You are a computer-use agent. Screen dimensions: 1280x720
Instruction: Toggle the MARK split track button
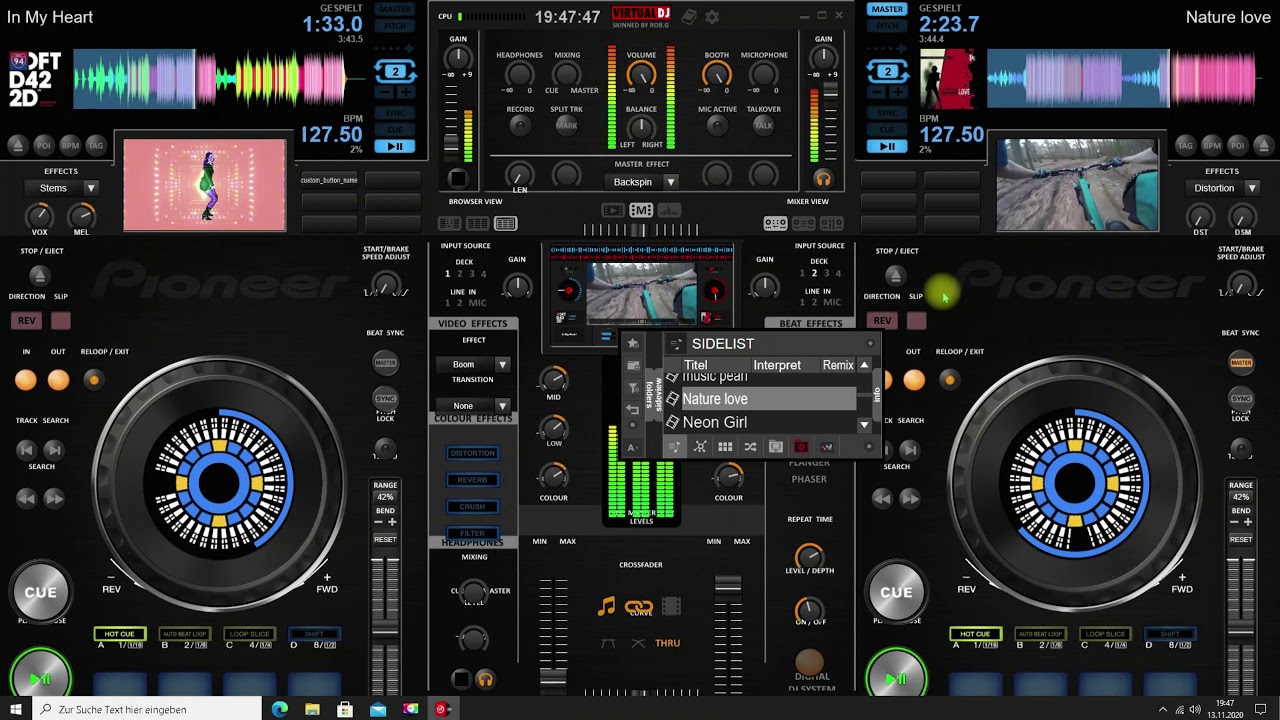point(566,125)
